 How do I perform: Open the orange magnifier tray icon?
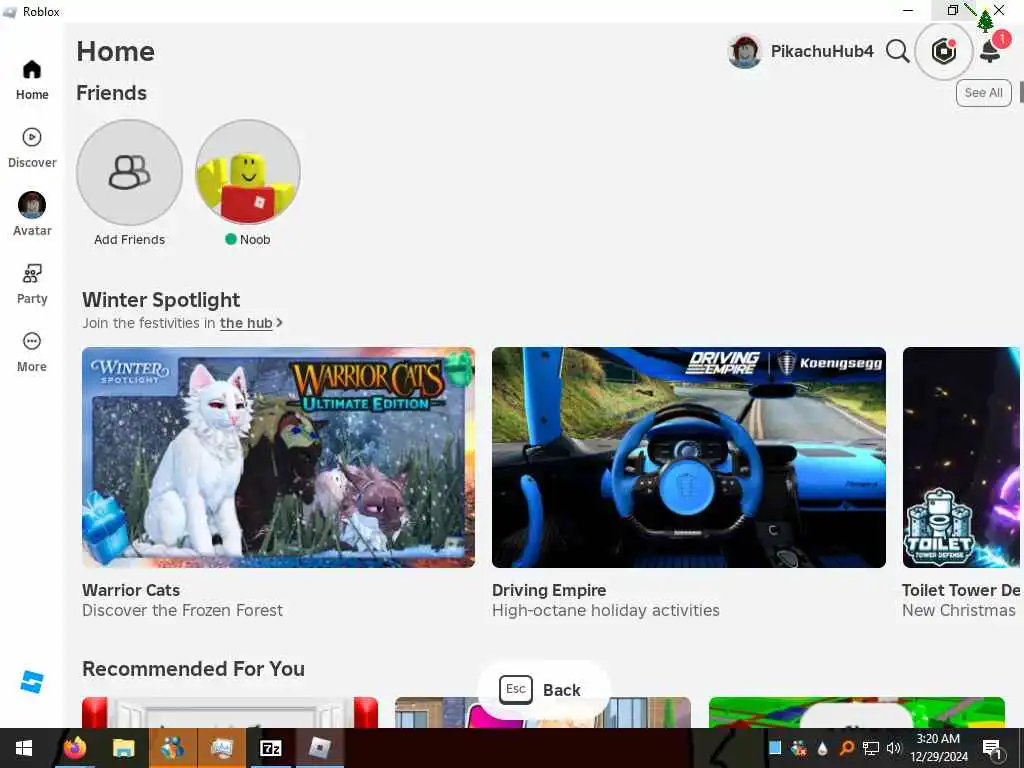click(846, 748)
